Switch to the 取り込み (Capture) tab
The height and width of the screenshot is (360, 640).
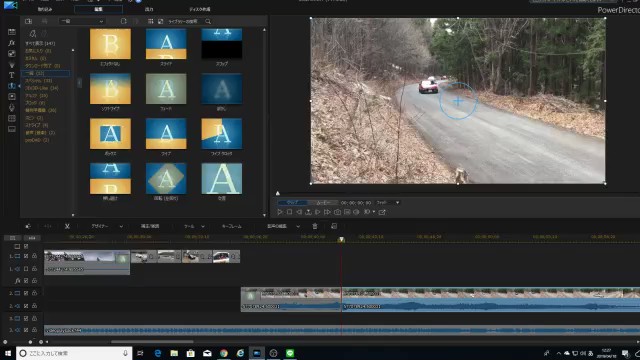[x=45, y=9]
